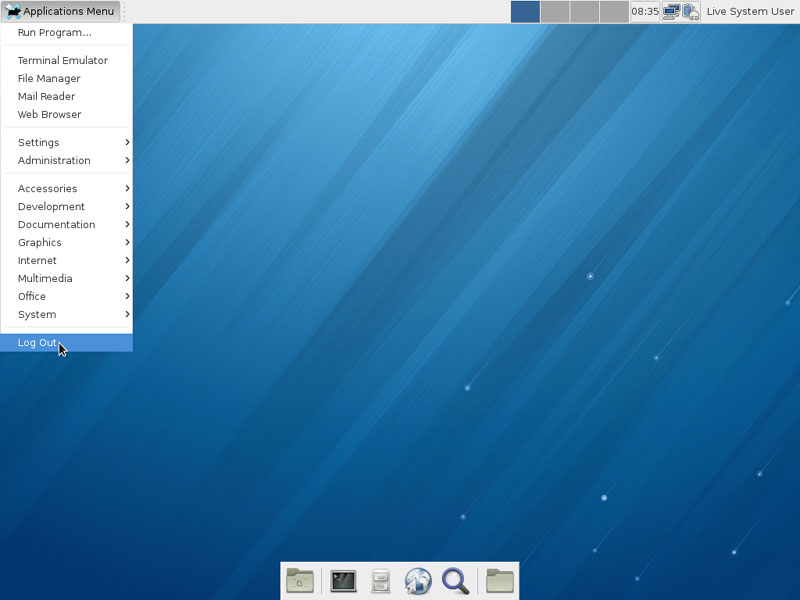Screen dimensions: 800x600
Task: Launch Mail Reader from the menu
Action: [67, 96]
